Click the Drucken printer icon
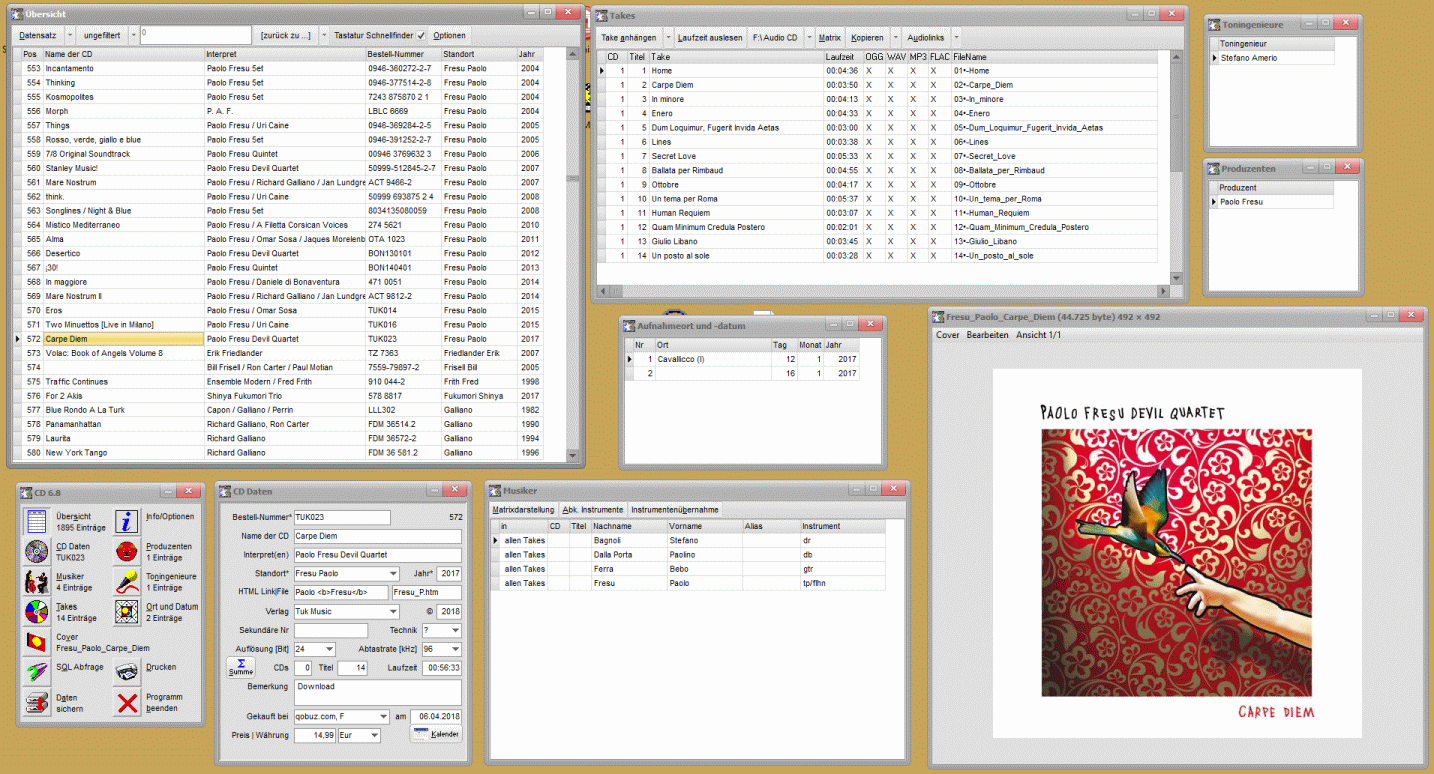The width and height of the screenshot is (1434, 774). 127,672
